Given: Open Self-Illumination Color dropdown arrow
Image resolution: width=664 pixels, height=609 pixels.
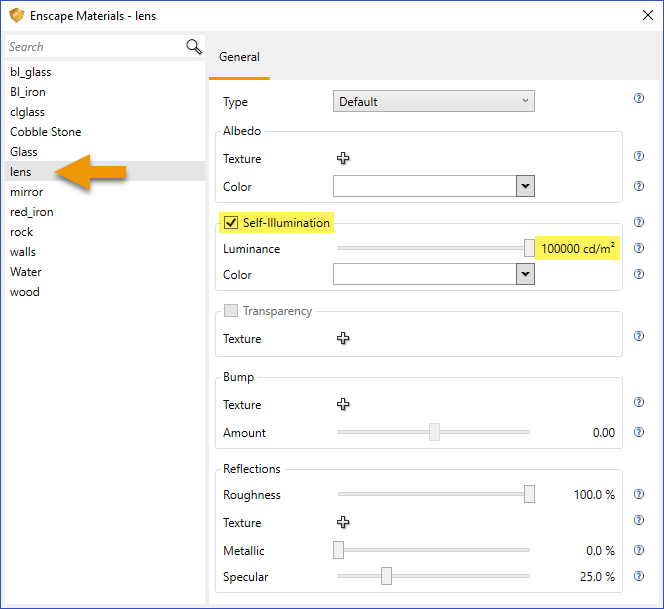Looking at the screenshot, I should pyautogui.click(x=525, y=274).
